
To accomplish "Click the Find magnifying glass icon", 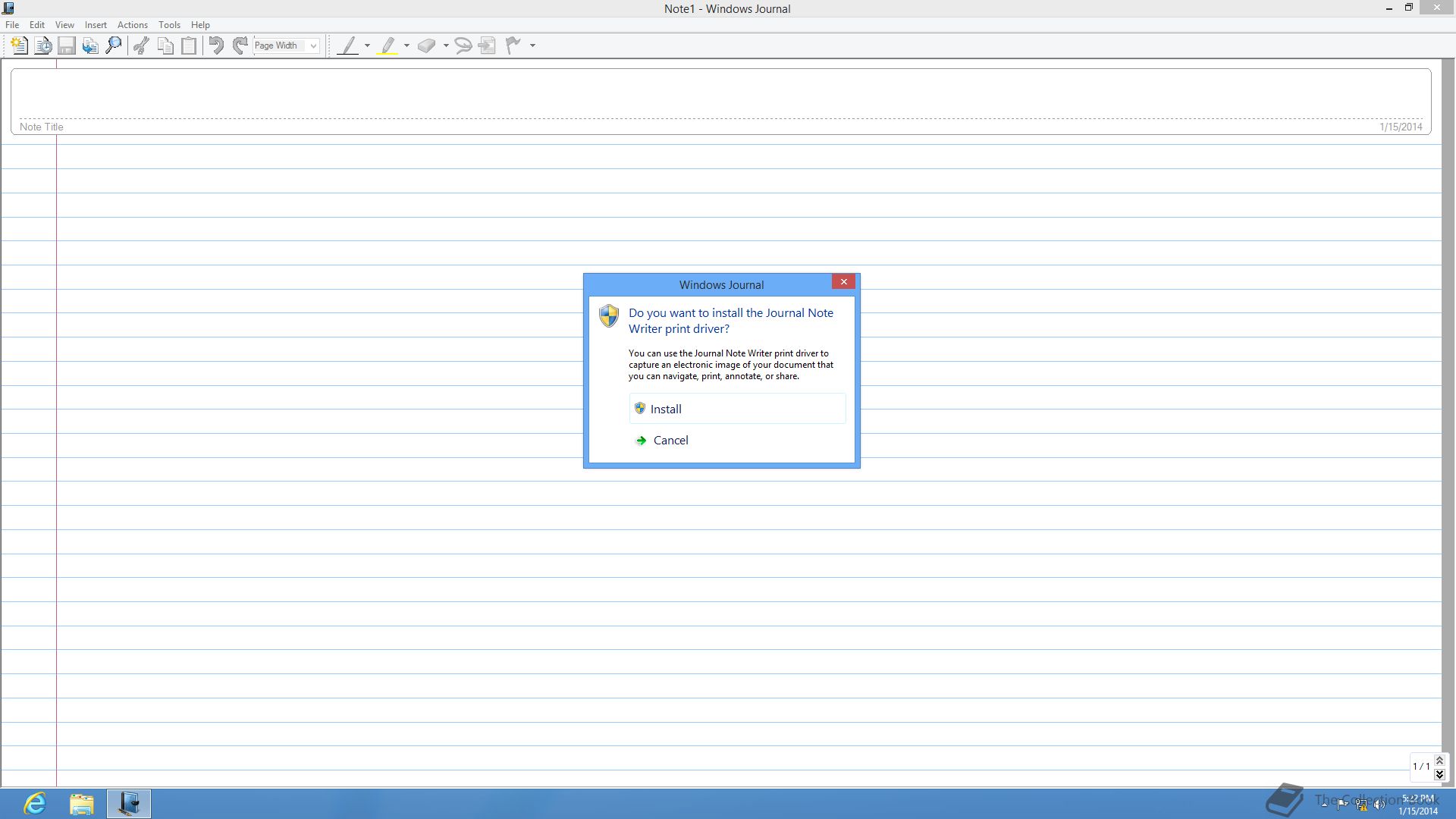I will point(114,45).
